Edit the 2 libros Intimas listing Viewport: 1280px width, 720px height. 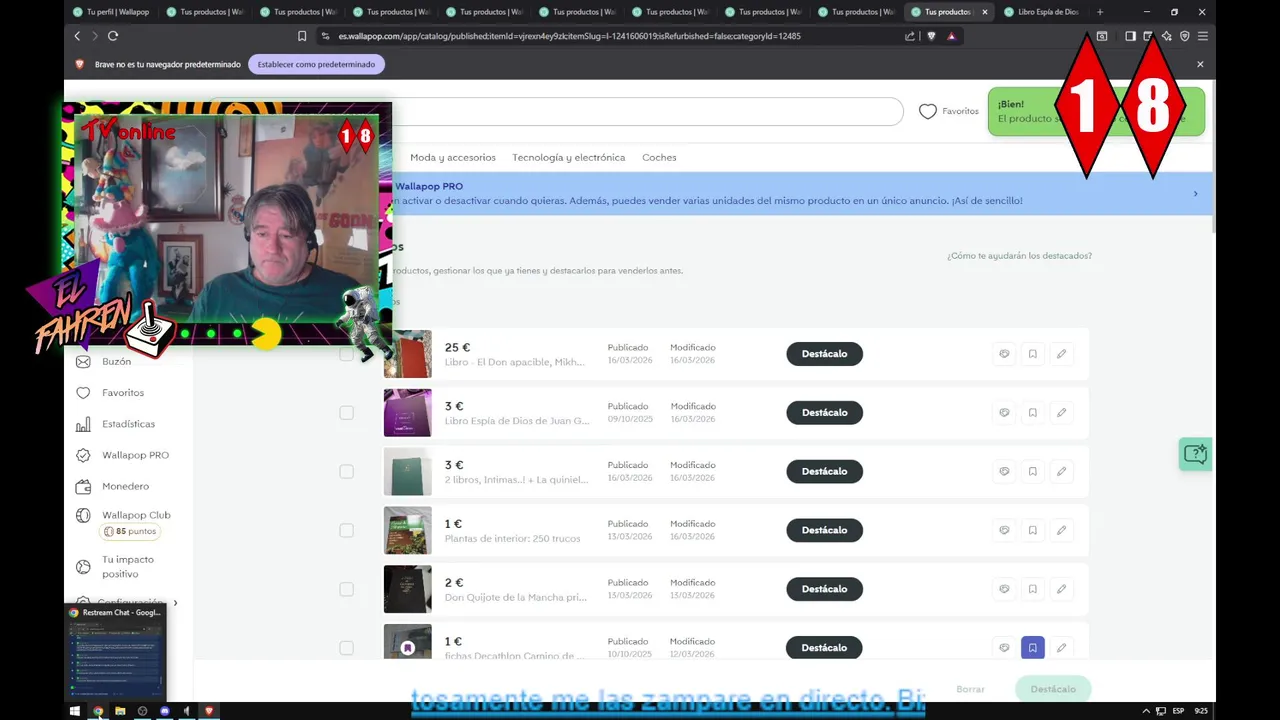pos(1061,471)
